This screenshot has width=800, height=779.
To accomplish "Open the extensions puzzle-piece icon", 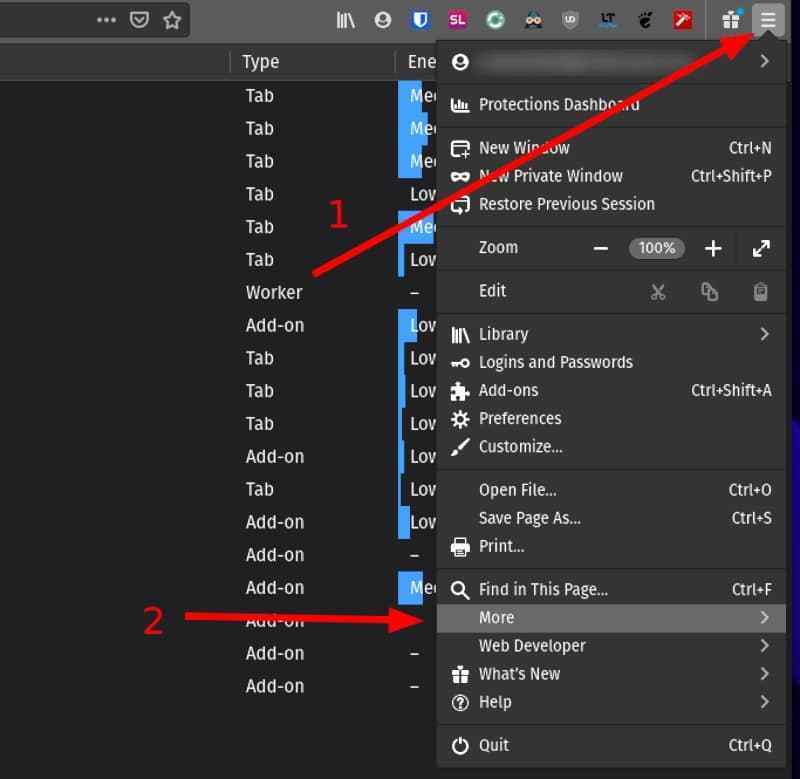I will tap(731, 19).
